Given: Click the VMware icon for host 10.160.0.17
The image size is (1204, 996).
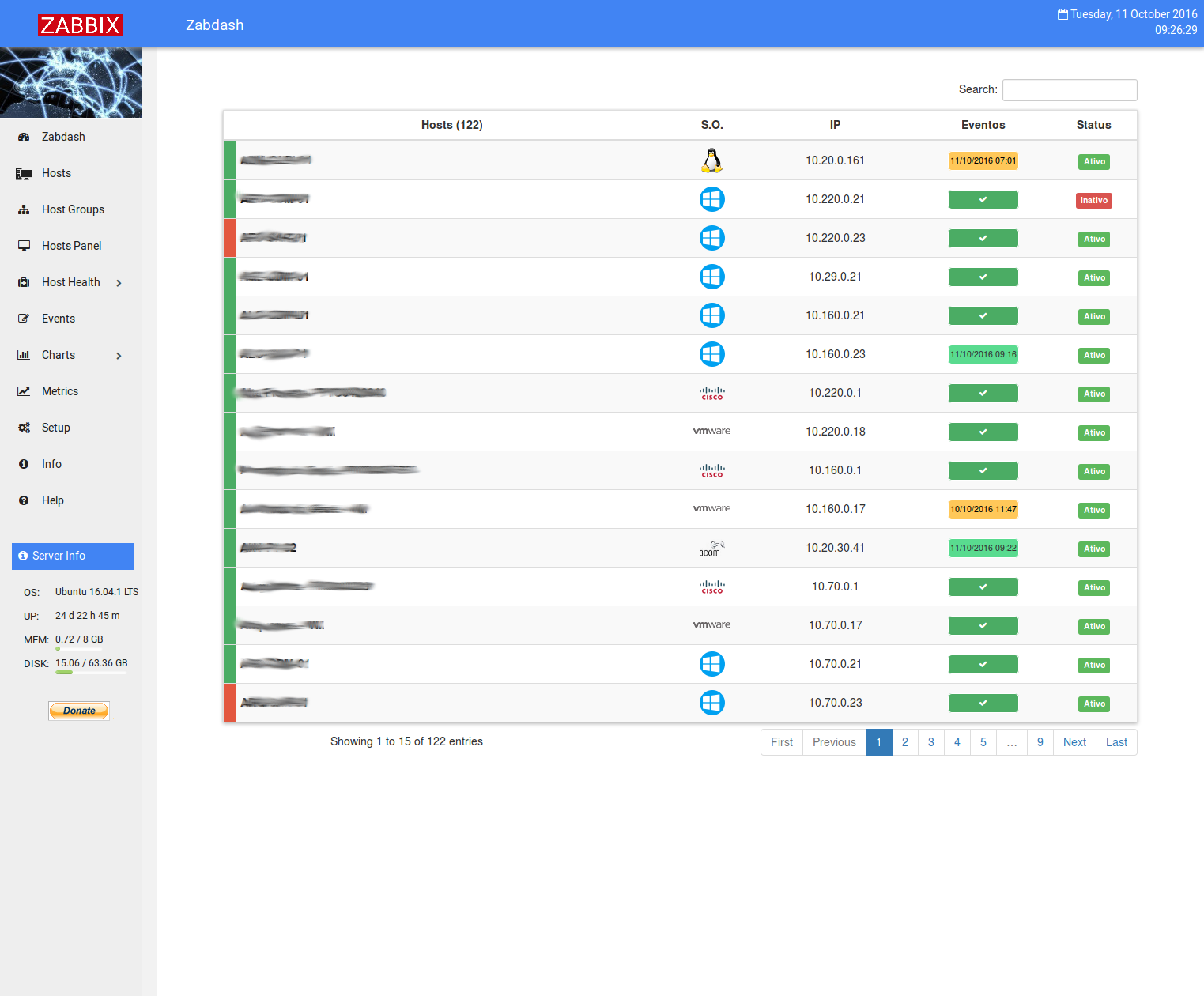Looking at the screenshot, I should [x=711, y=508].
